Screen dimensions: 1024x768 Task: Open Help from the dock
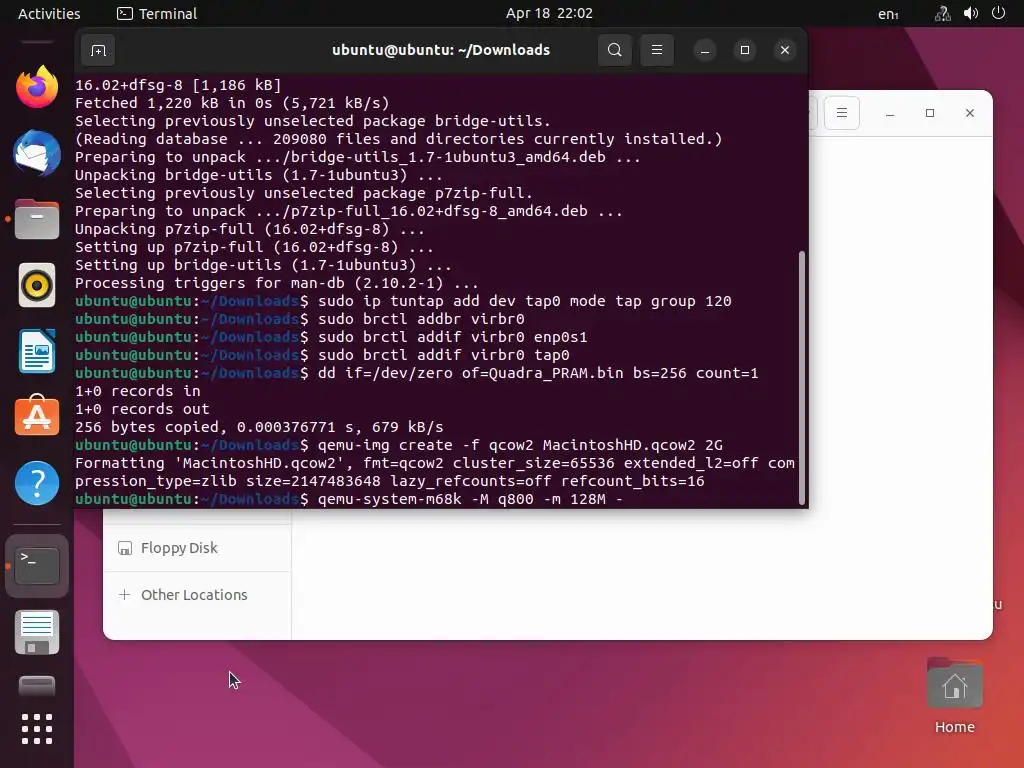point(37,483)
